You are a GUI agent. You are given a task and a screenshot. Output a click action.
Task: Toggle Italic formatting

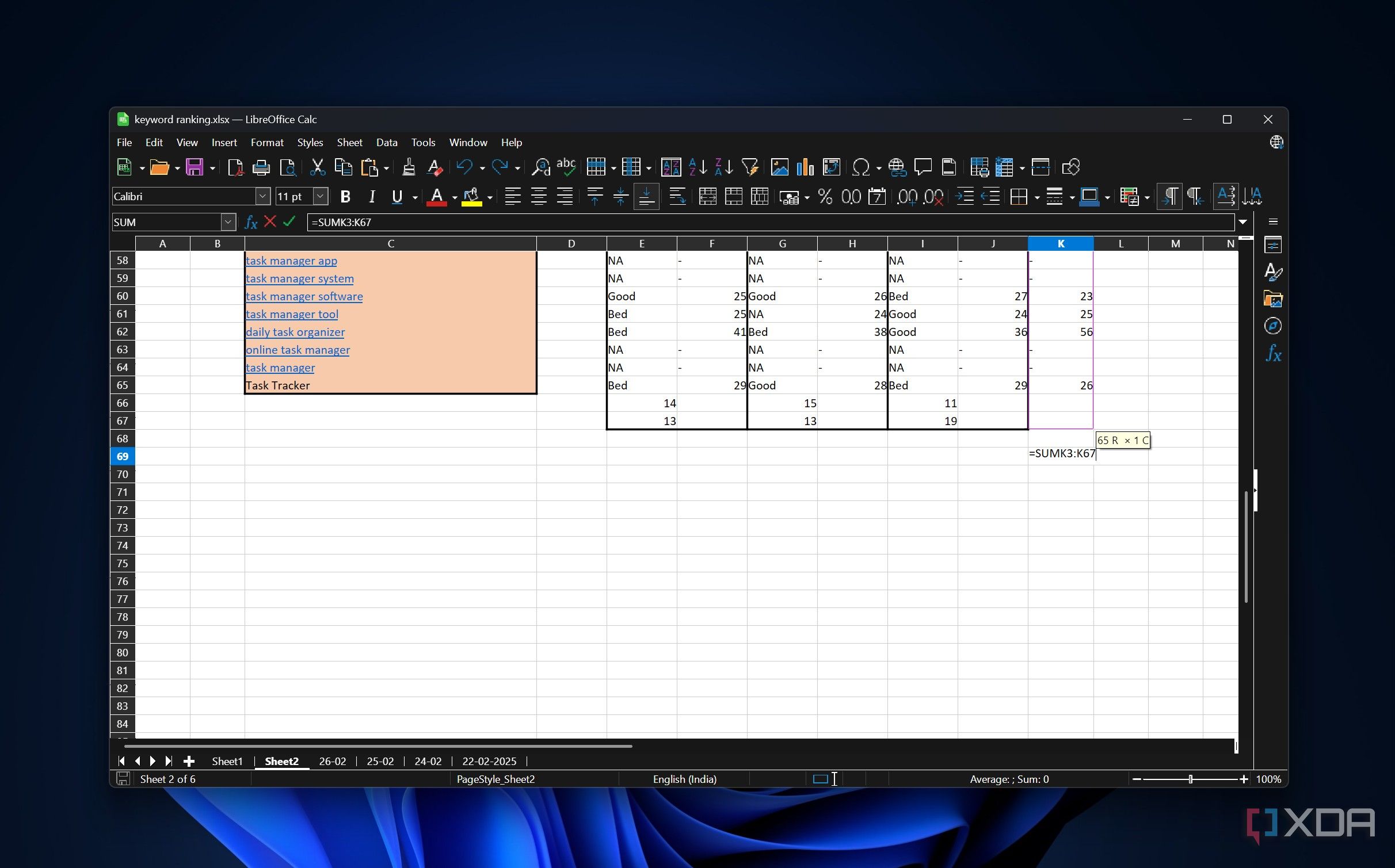coord(372,197)
